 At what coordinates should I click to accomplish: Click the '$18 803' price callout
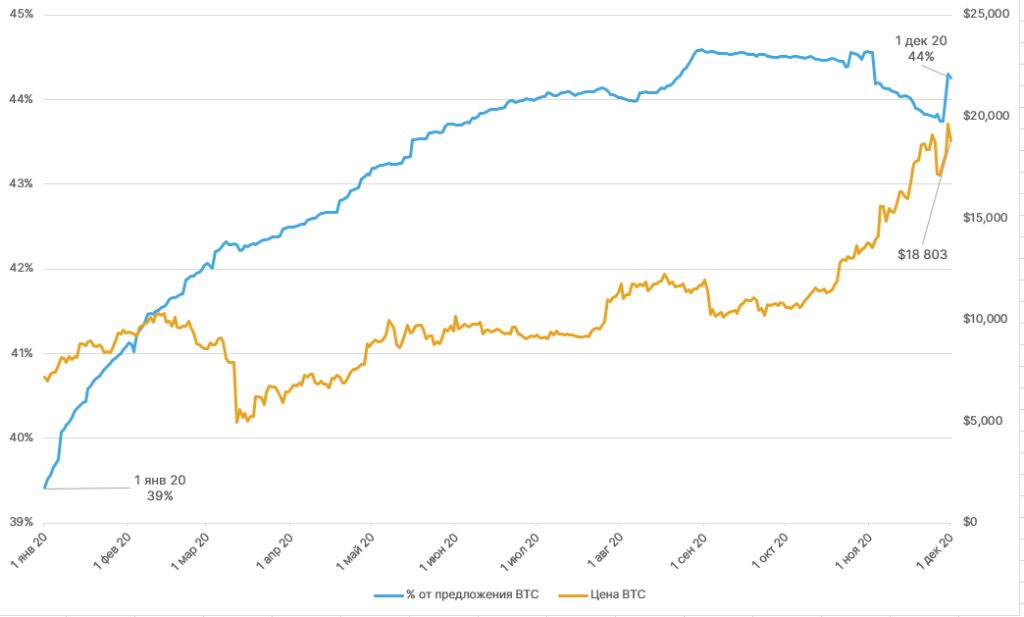pos(922,255)
